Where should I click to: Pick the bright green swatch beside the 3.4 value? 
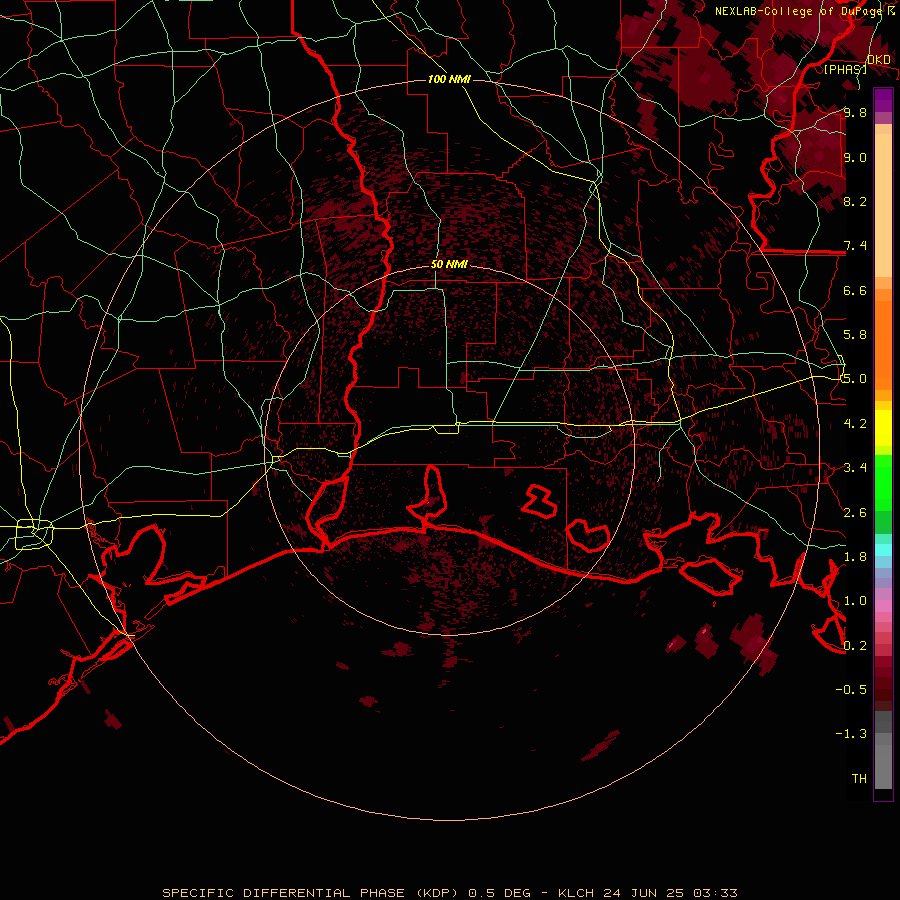click(x=883, y=482)
